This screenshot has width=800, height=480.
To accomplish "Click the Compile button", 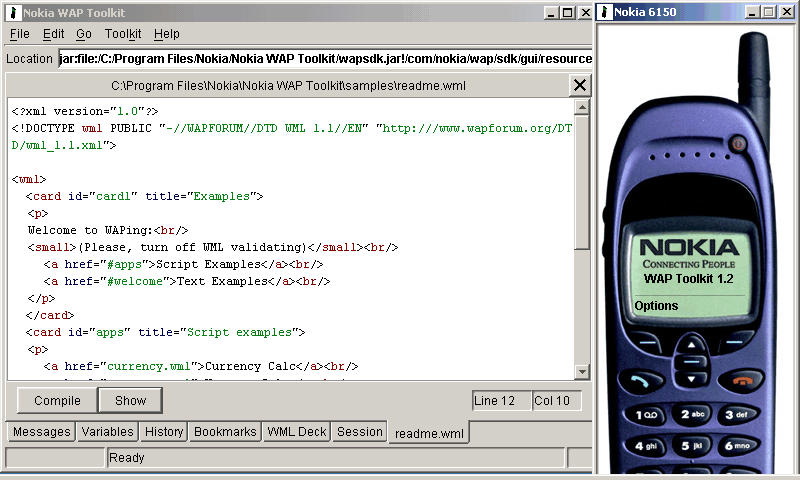I will tap(57, 401).
